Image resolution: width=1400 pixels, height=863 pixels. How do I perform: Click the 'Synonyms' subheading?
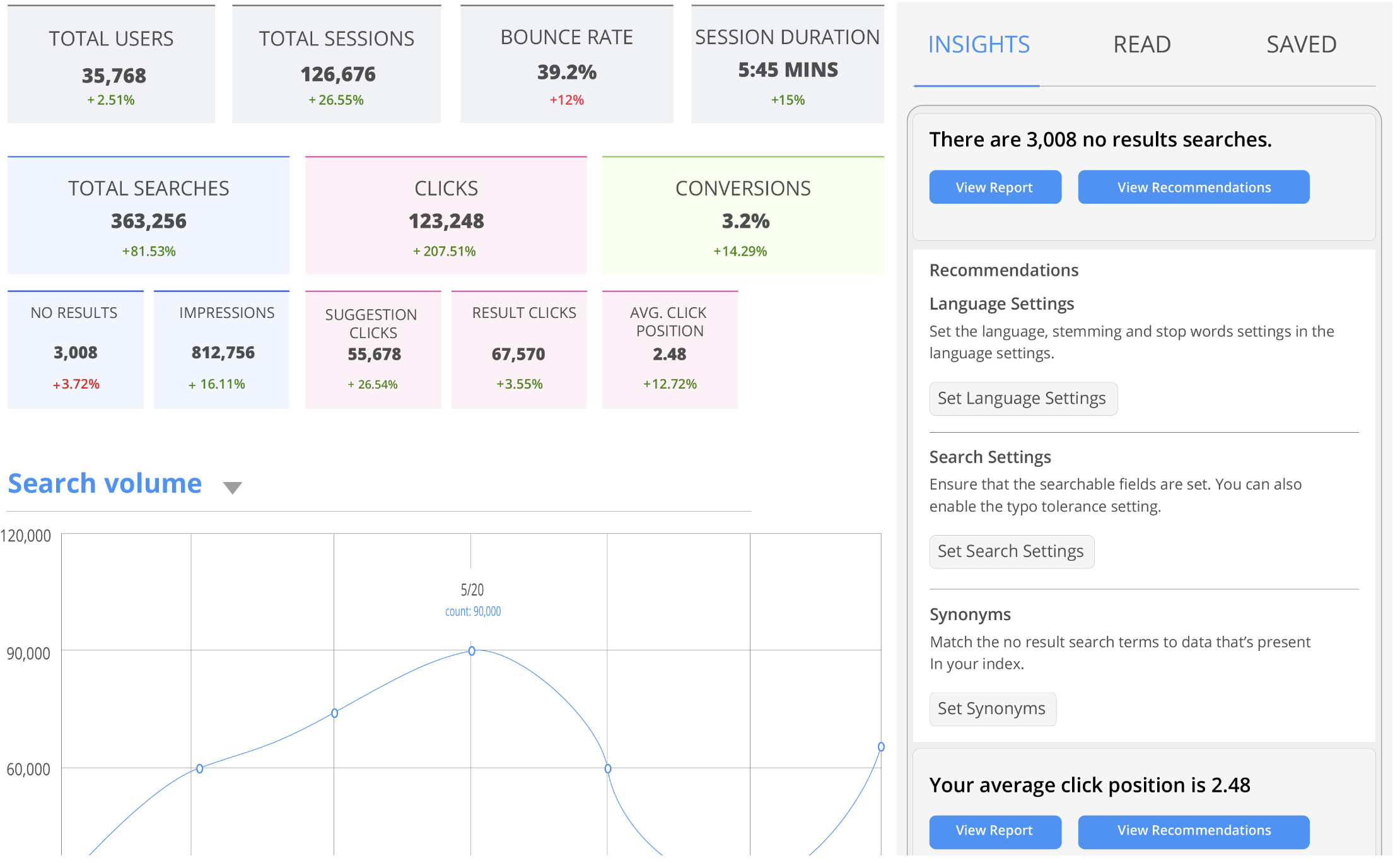pos(970,614)
